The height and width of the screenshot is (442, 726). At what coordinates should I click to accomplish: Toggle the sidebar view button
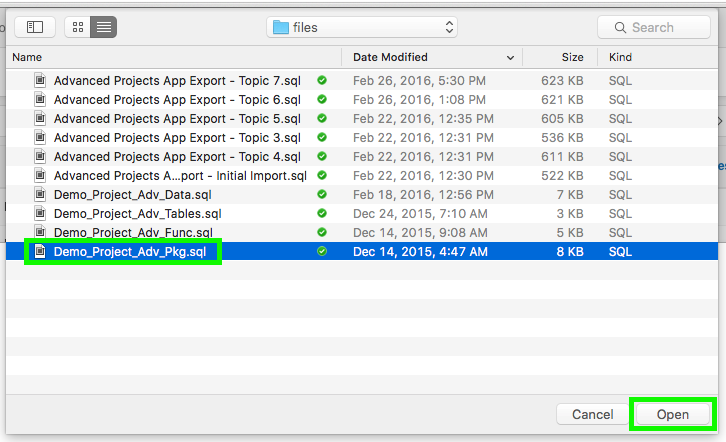(x=35, y=27)
